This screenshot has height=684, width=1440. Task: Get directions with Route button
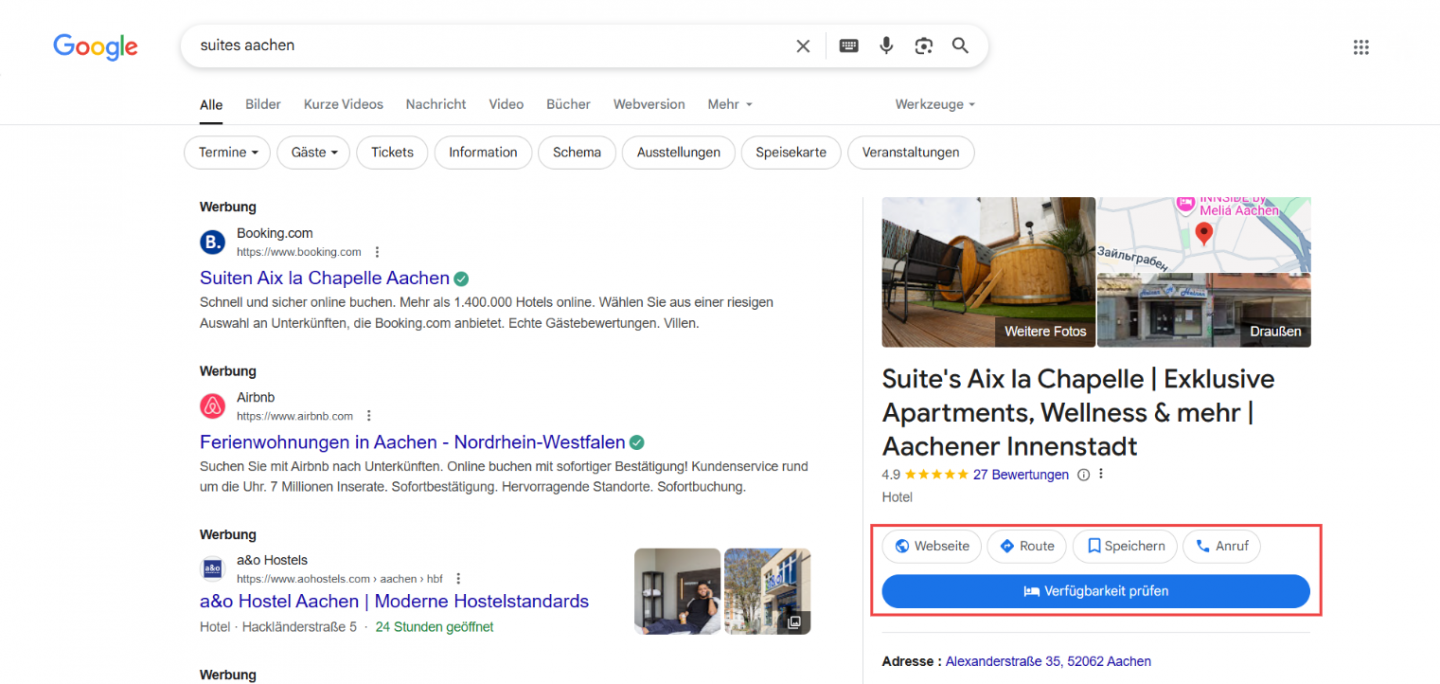tap(1027, 546)
